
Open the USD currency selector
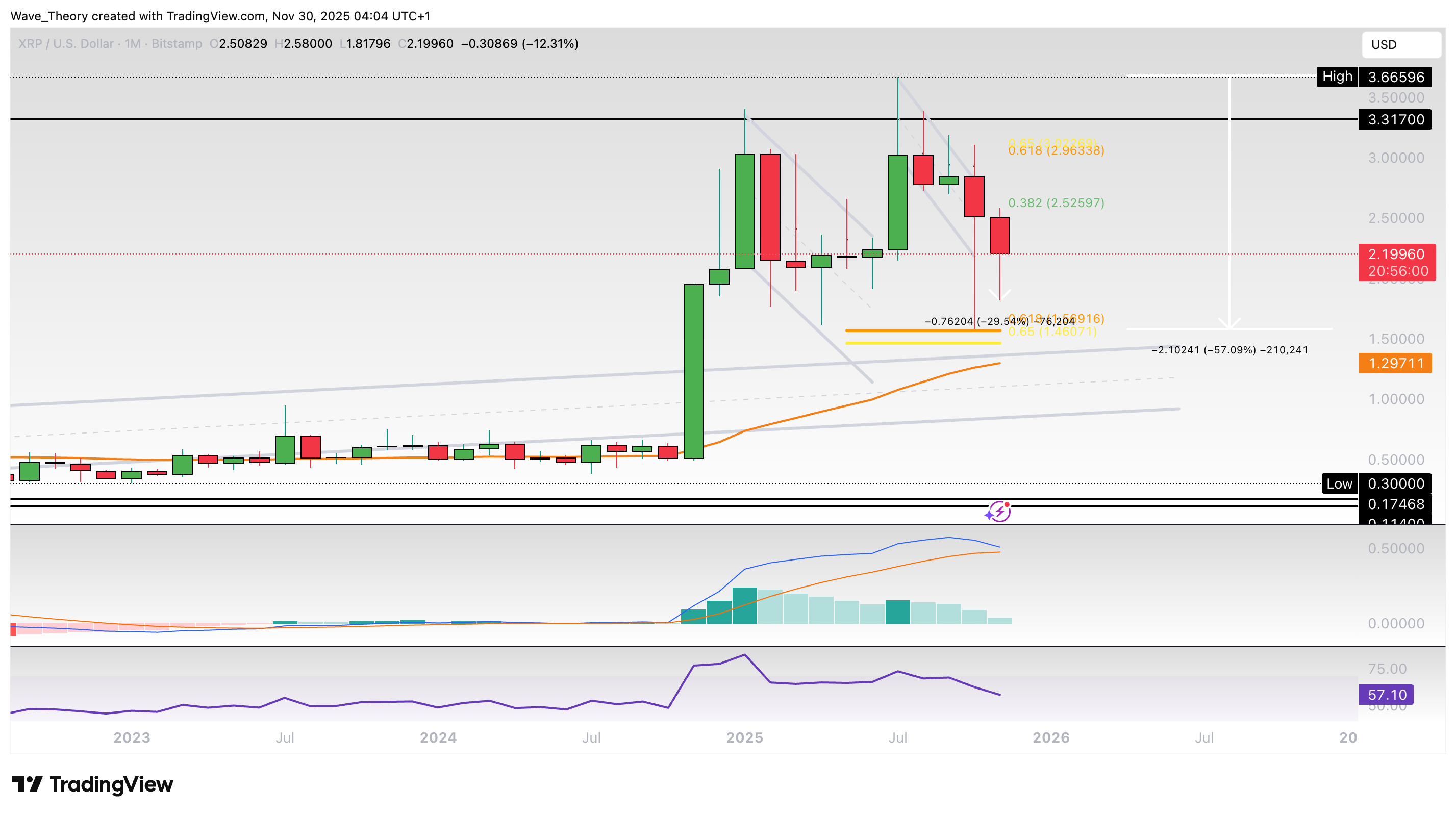(1400, 45)
